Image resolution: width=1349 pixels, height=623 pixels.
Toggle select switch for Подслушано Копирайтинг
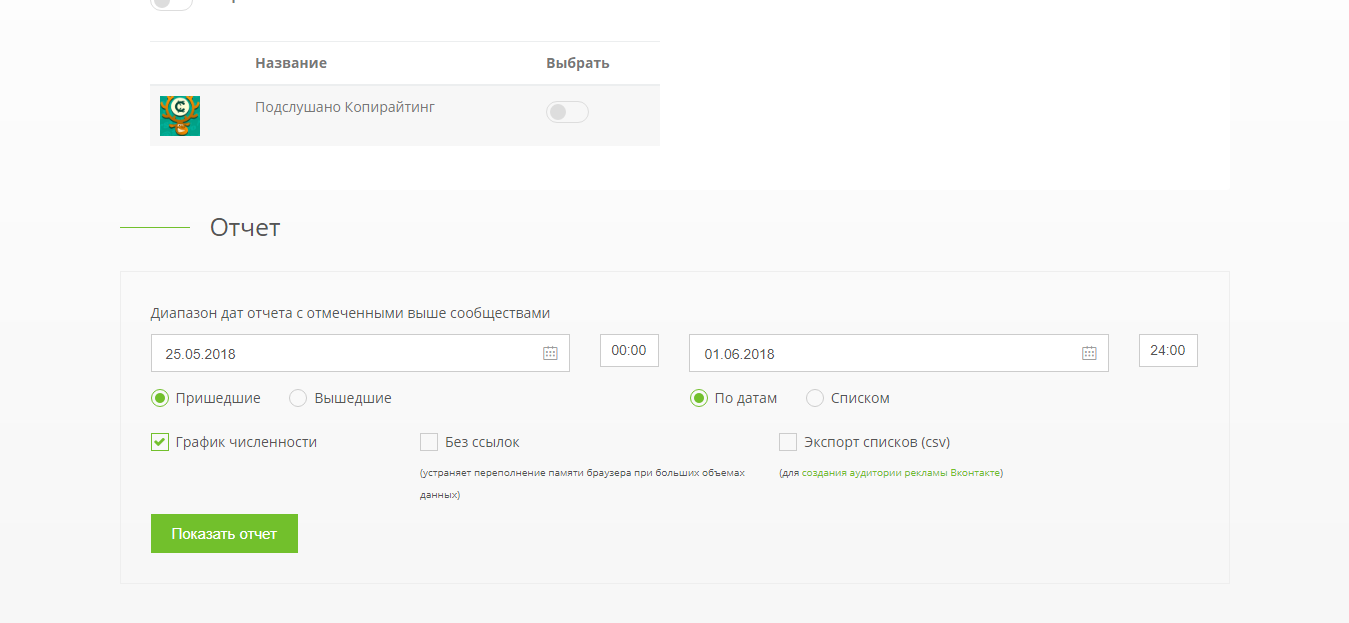pos(567,112)
